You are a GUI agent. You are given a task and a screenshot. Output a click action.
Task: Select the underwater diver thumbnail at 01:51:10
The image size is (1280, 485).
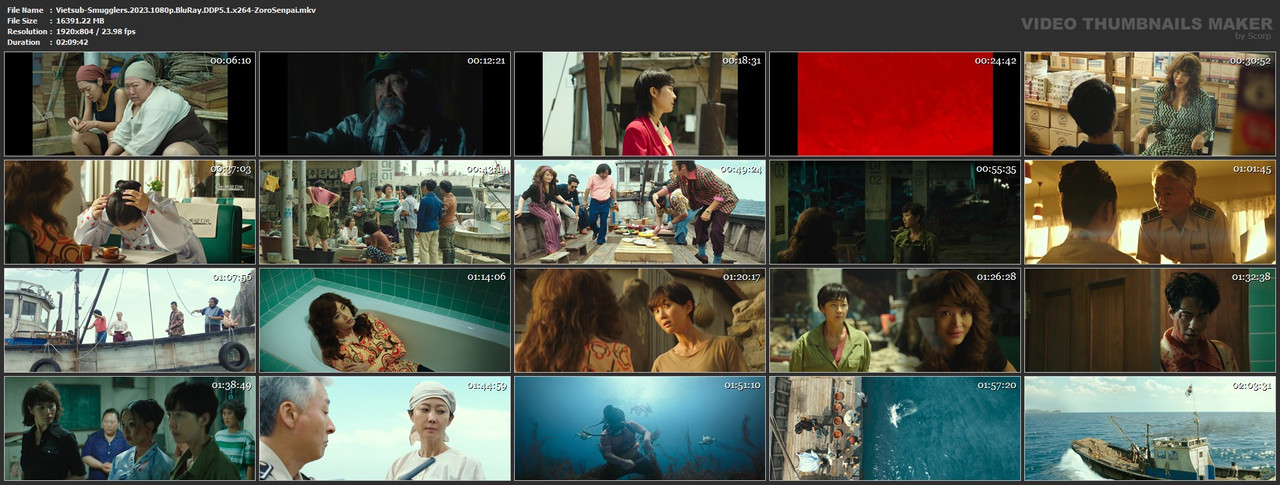point(640,428)
